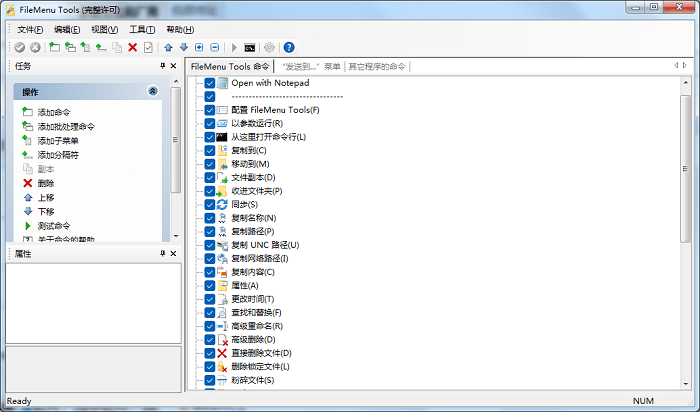
Task: Click the move down arrow toolbar icon
Action: [184, 47]
